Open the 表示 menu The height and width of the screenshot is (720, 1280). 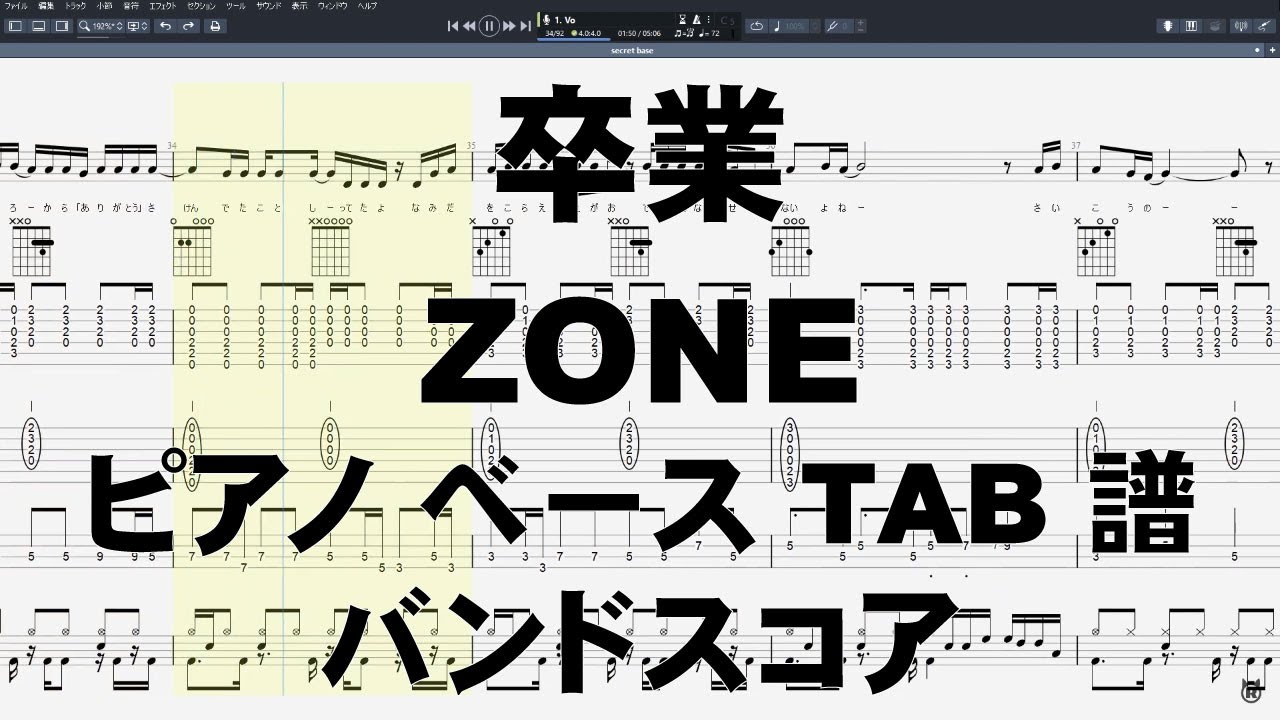299,6
